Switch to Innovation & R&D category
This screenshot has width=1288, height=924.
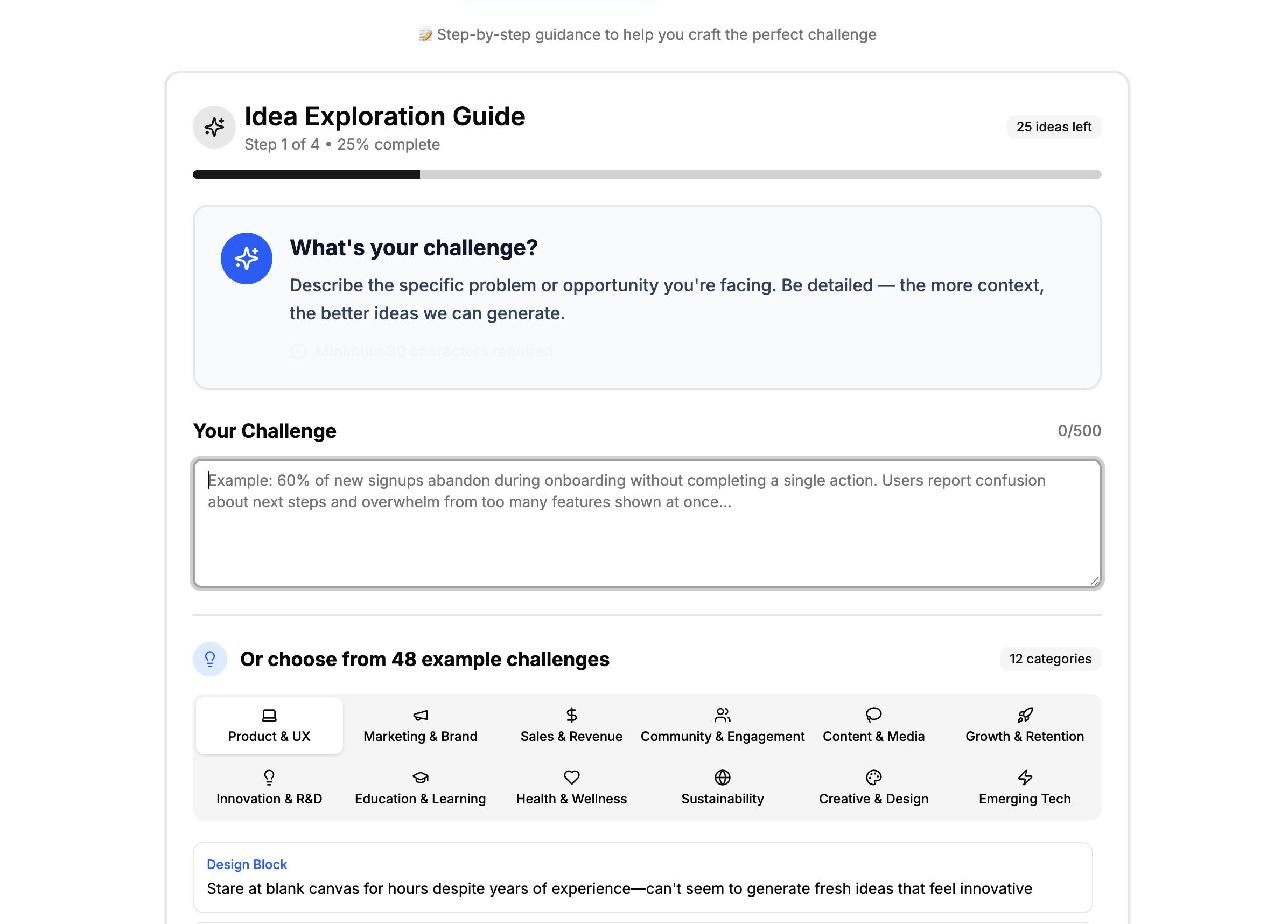[x=269, y=788]
